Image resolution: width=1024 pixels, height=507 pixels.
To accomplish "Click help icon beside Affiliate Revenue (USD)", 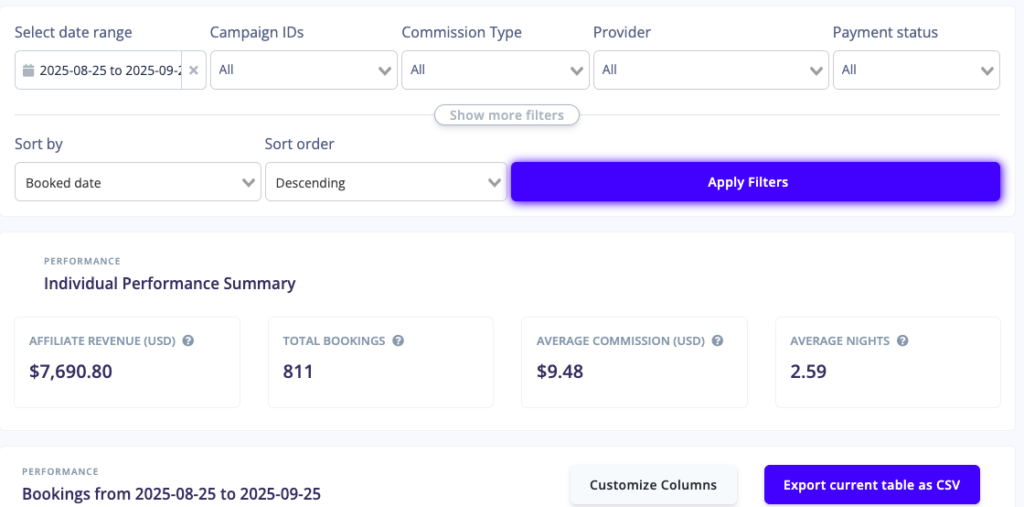I will pyautogui.click(x=188, y=341).
